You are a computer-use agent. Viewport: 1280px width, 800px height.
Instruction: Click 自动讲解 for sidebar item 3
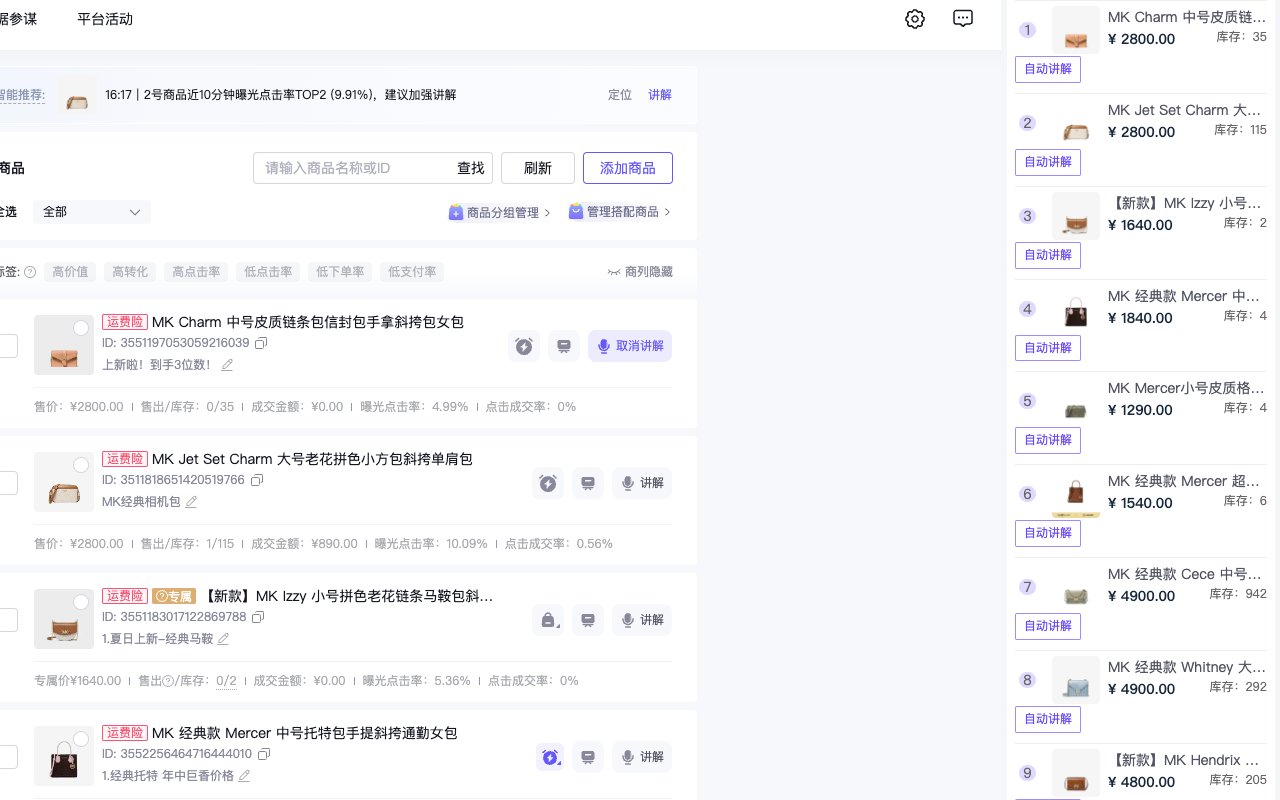(1048, 255)
